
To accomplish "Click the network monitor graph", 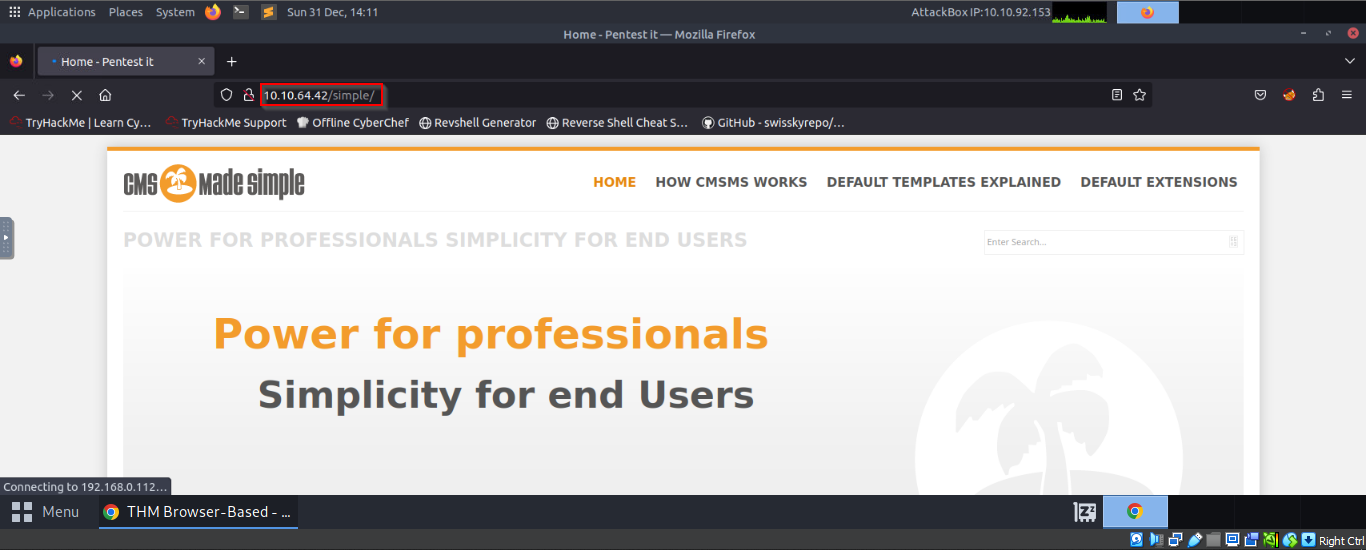I will point(1079,12).
